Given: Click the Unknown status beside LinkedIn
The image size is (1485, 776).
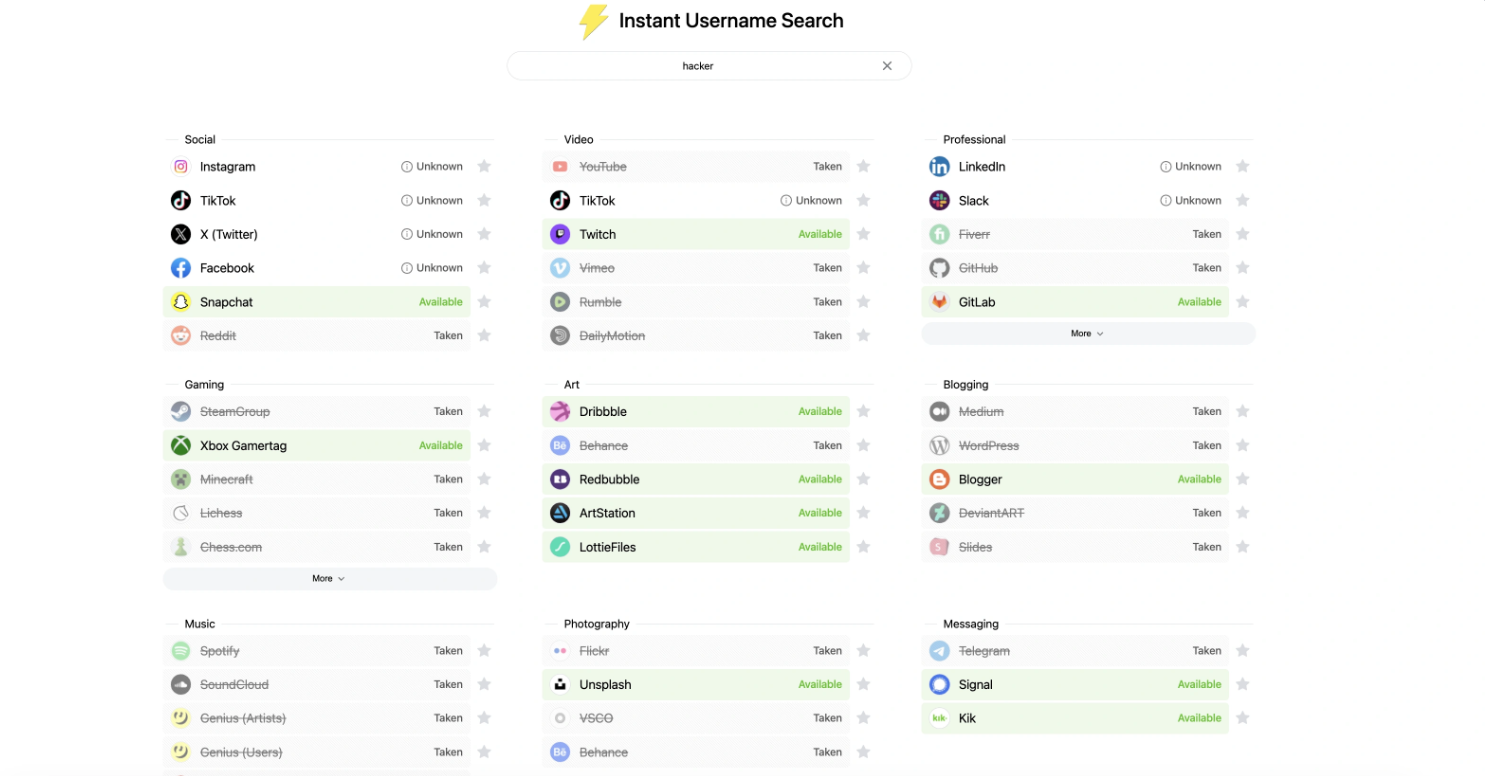Looking at the screenshot, I should point(1191,167).
